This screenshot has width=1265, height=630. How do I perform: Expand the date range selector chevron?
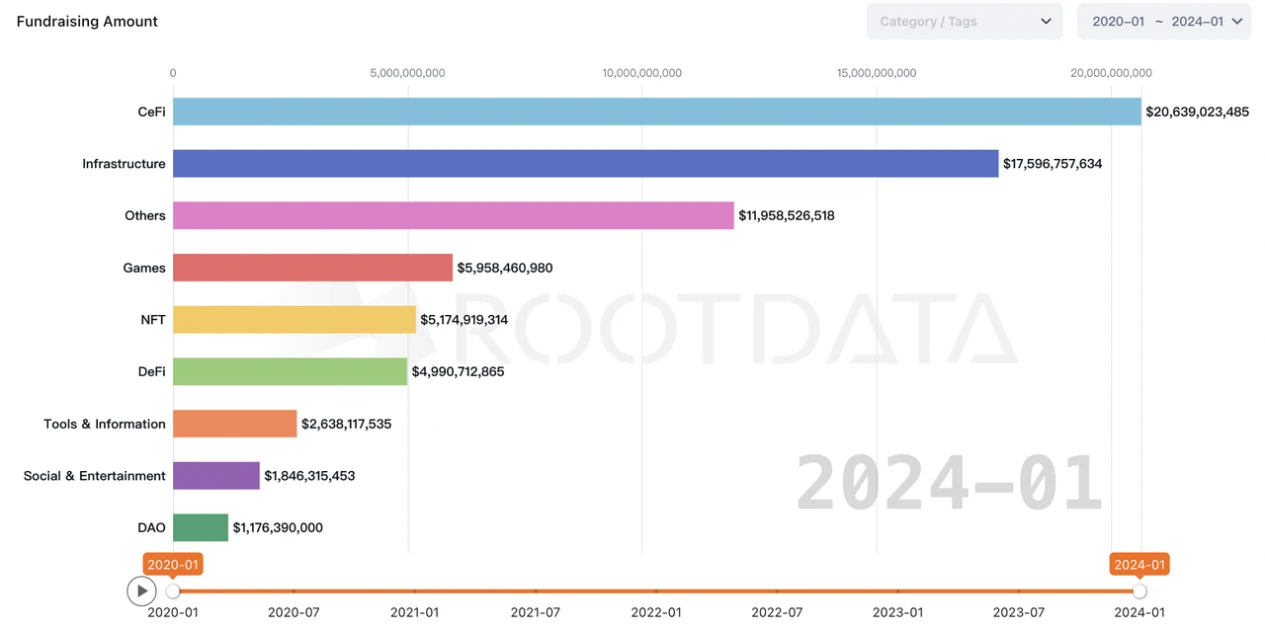pos(1237,21)
